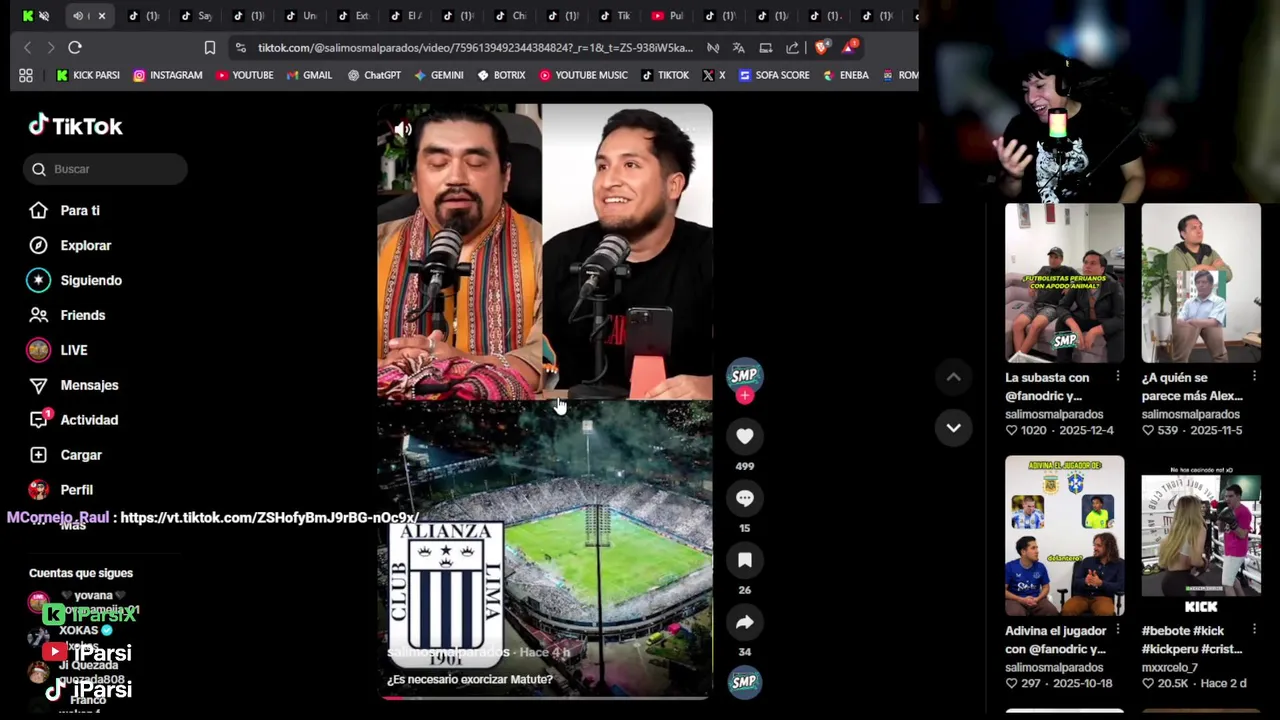The height and width of the screenshot is (720, 1280).
Task: Open GEMINI bookmark
Action: point(439,75)
